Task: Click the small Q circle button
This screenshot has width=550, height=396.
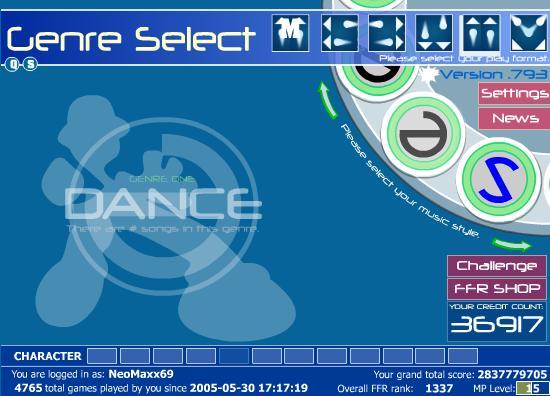Action: point(13,64)
